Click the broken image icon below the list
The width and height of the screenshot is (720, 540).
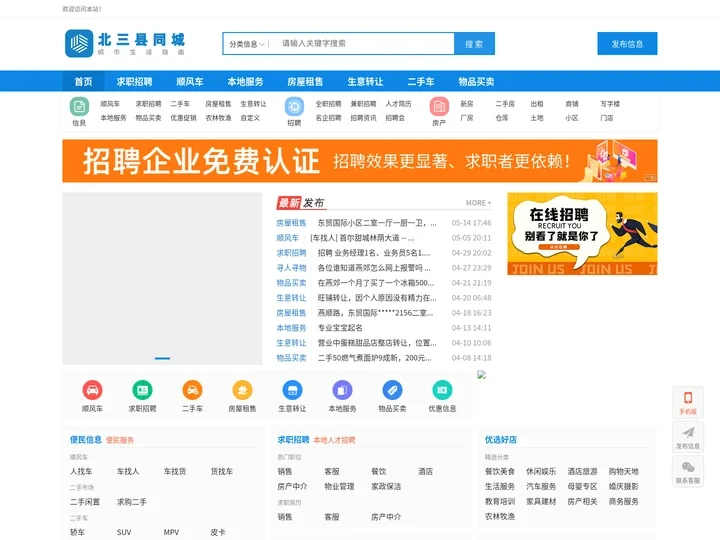click(481, 375)
